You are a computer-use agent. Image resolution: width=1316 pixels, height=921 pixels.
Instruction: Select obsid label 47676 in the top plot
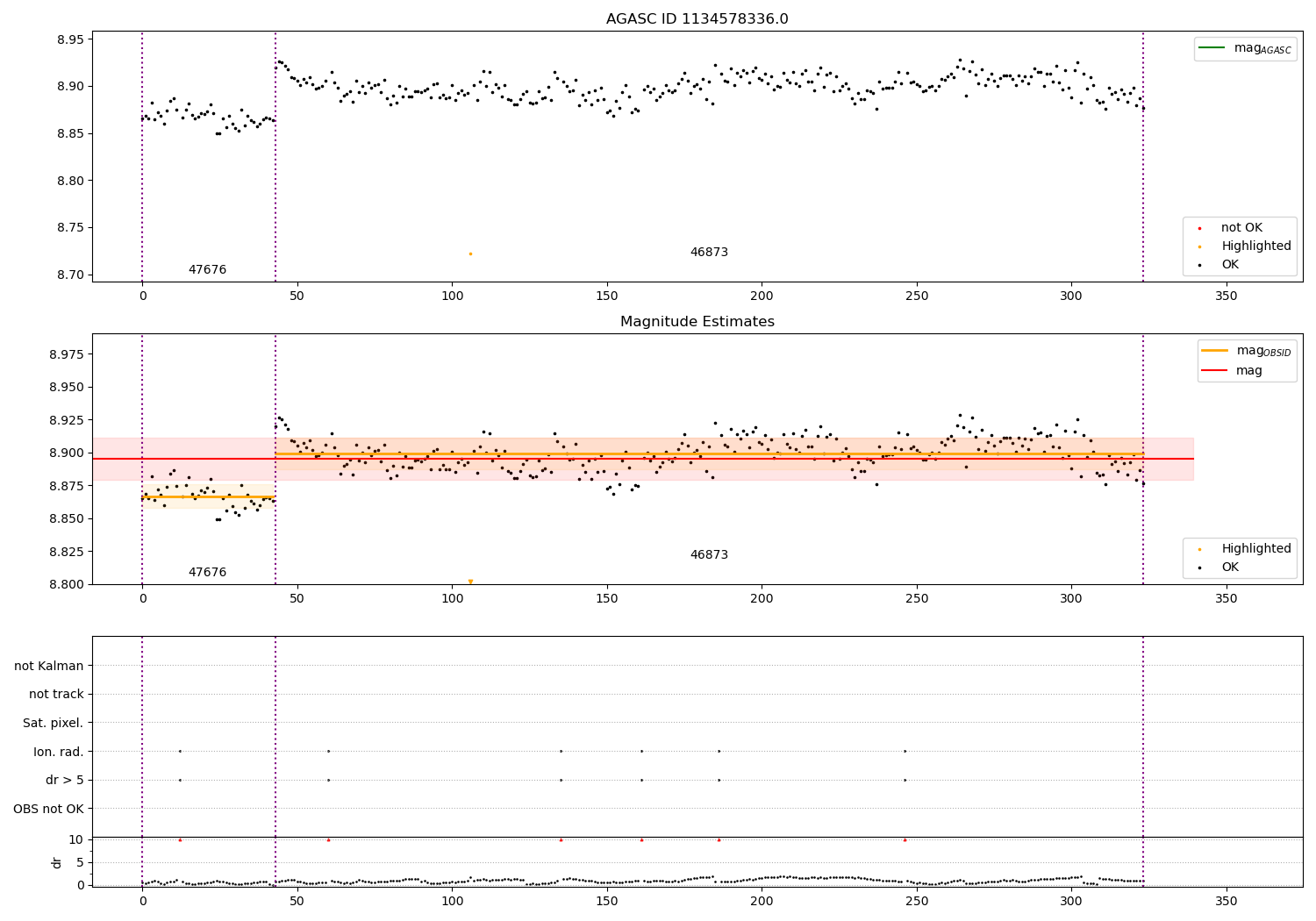pyautogui.click(x=207, y=270)
